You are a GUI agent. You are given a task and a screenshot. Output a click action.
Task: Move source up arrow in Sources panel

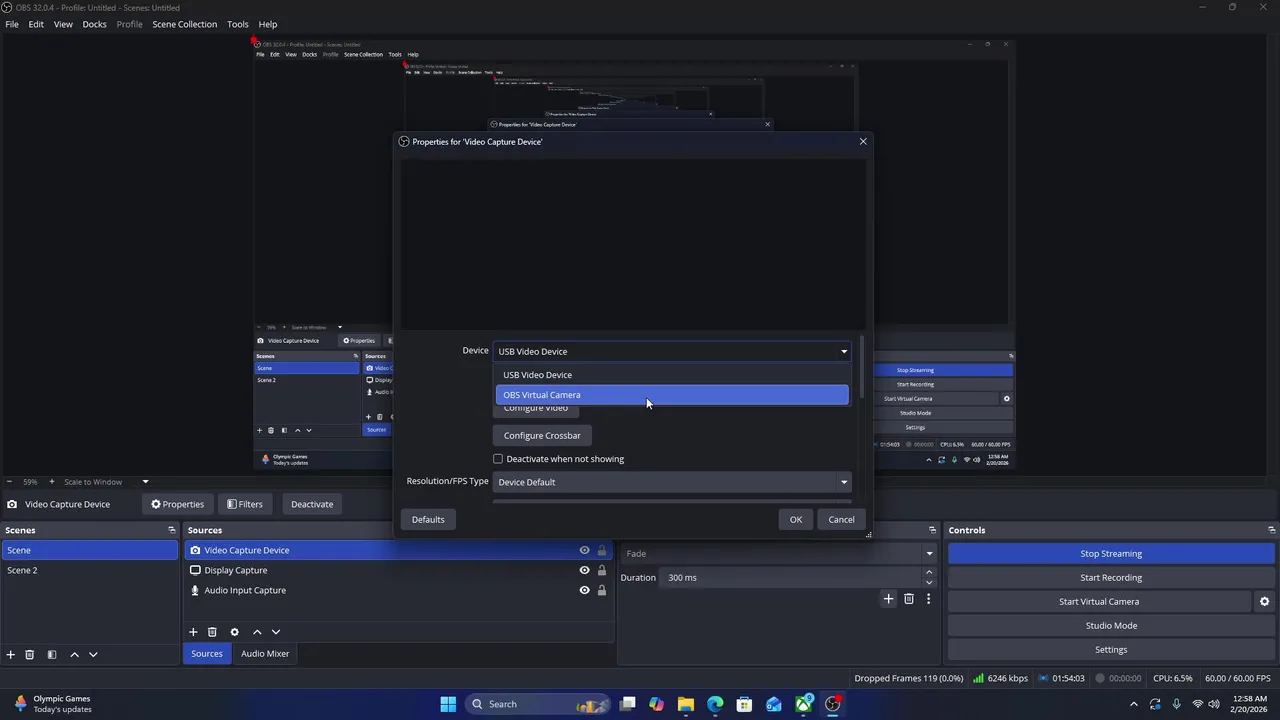click(257, 632)
